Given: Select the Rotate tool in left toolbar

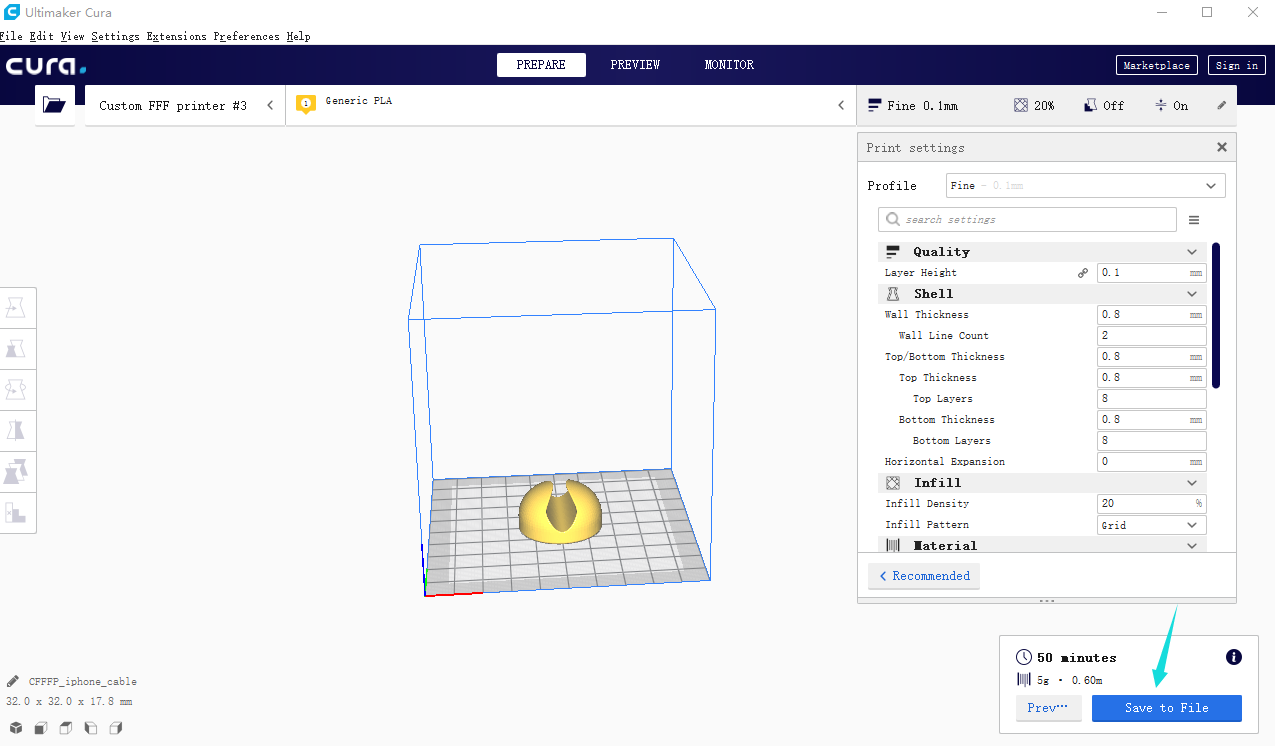Looking at the screenshot, I should click(16, 390).
